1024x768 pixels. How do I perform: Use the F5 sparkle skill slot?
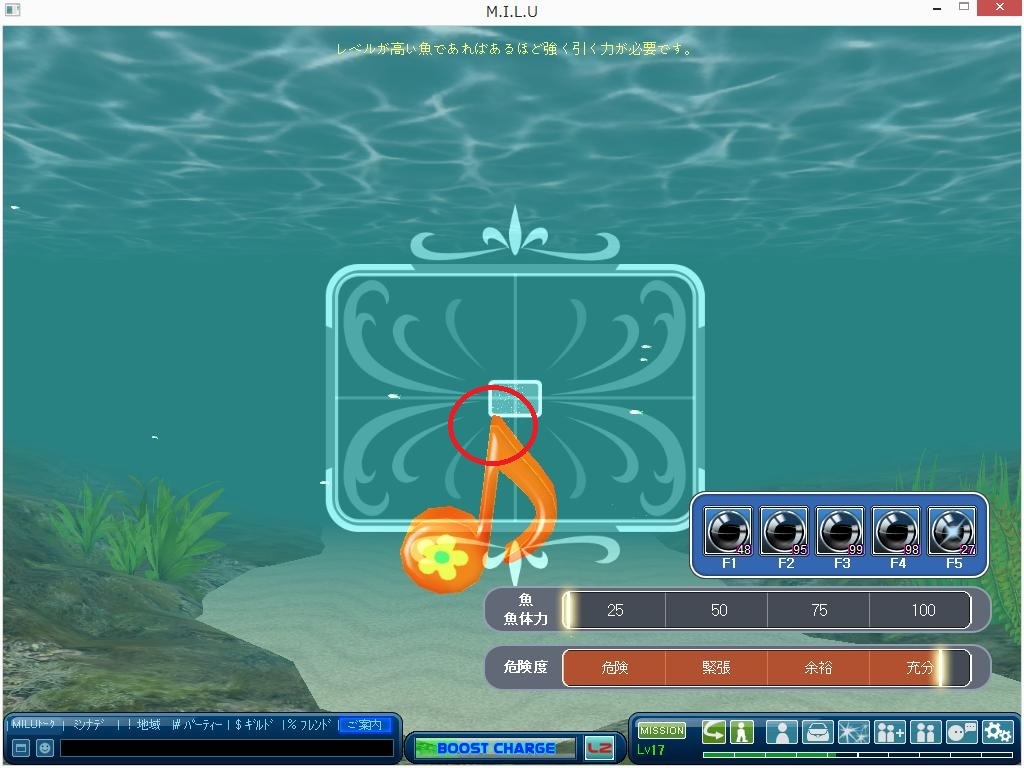[x=952, y=531]
